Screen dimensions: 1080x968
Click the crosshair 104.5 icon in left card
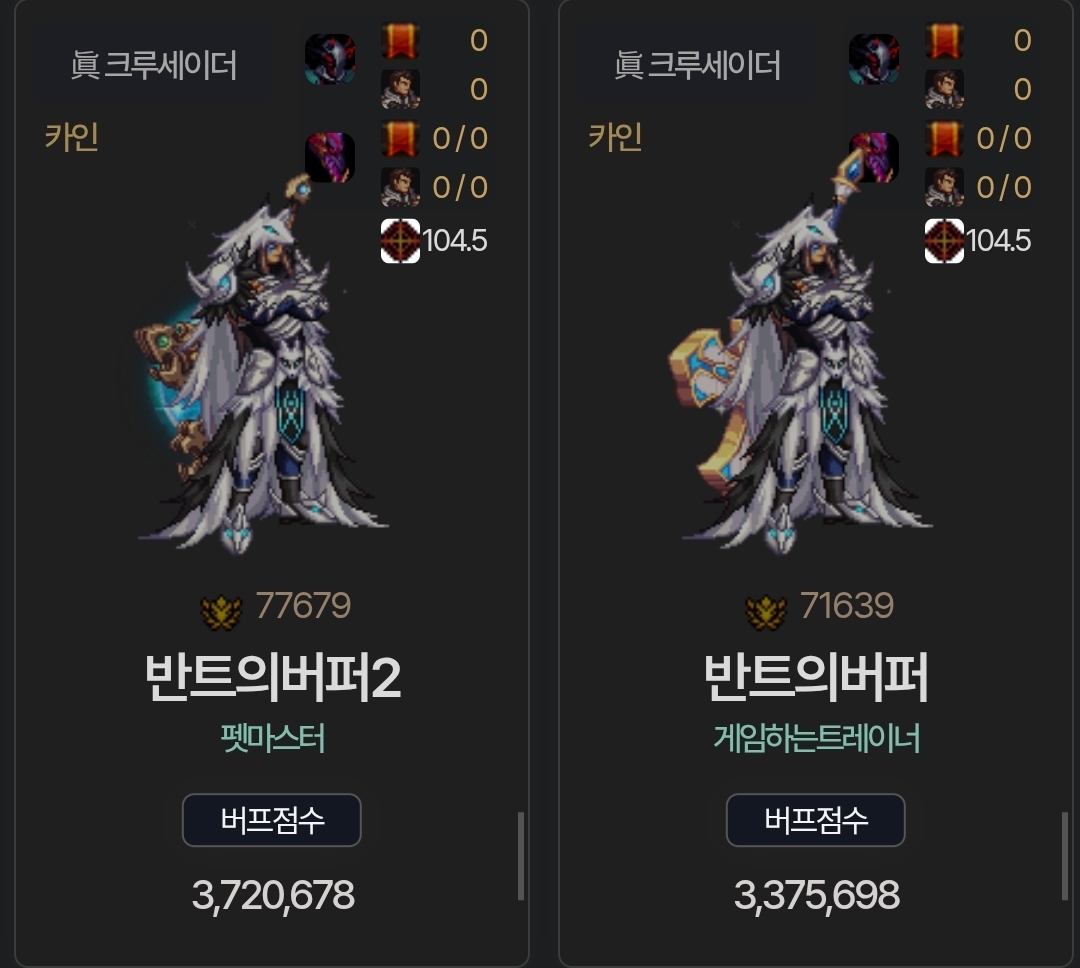pos(400,240)
